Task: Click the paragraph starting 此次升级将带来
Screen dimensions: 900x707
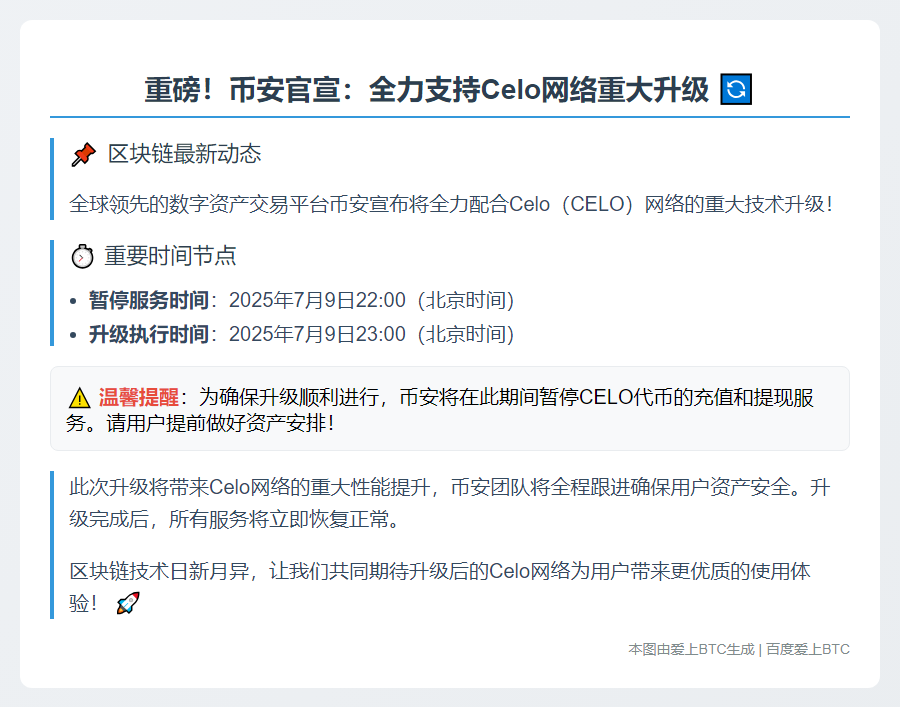Action: pos(450,503)
